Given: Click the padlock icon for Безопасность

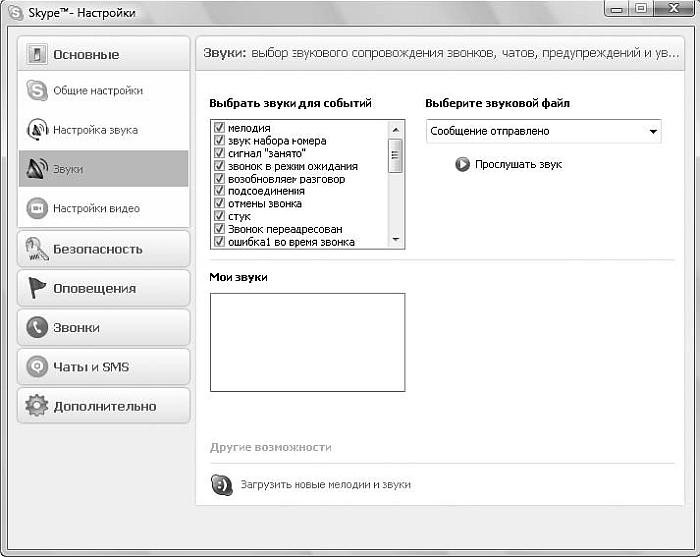Looking at the screenshot, I should pyautogui.click(x=37, y=249).
